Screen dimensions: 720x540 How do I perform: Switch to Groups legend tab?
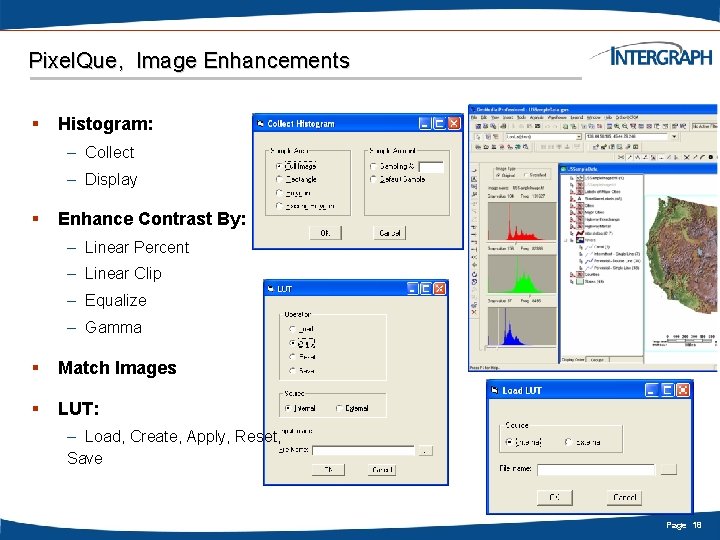tap(597, 360)
